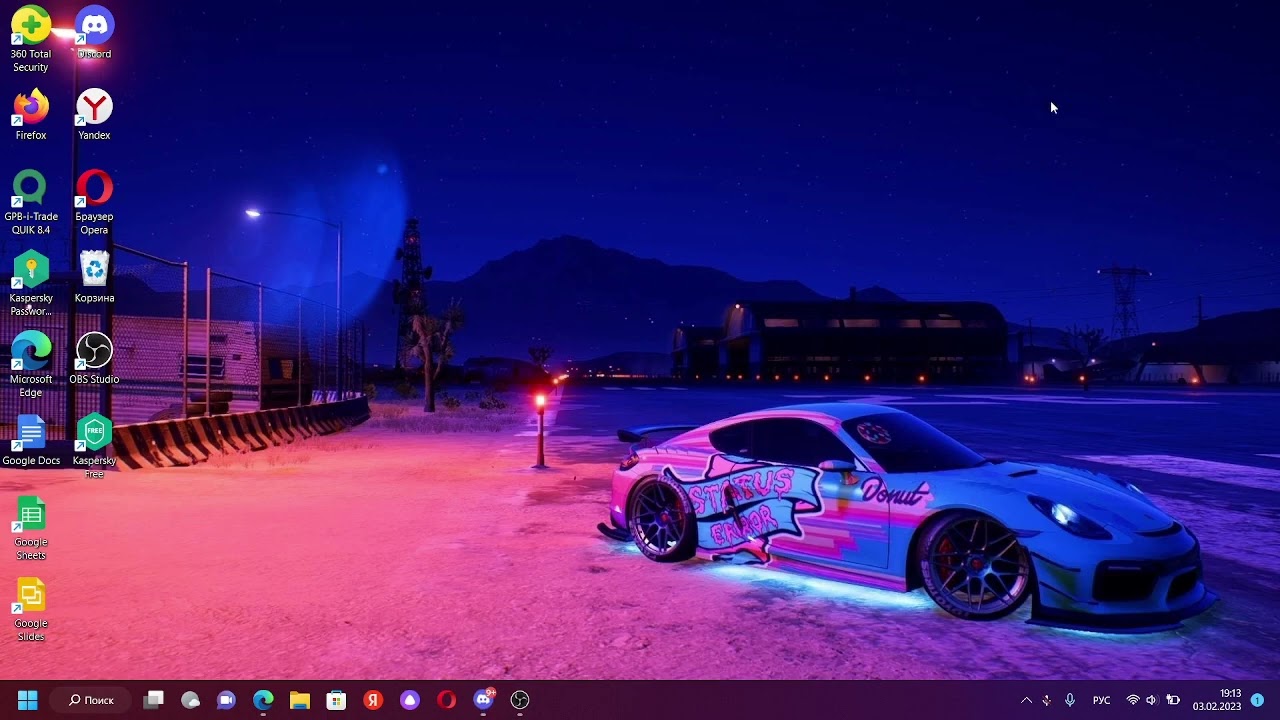Switch to Discord in the taskbar
Screen dimensions: 1280x720
(x=483, y=700)
